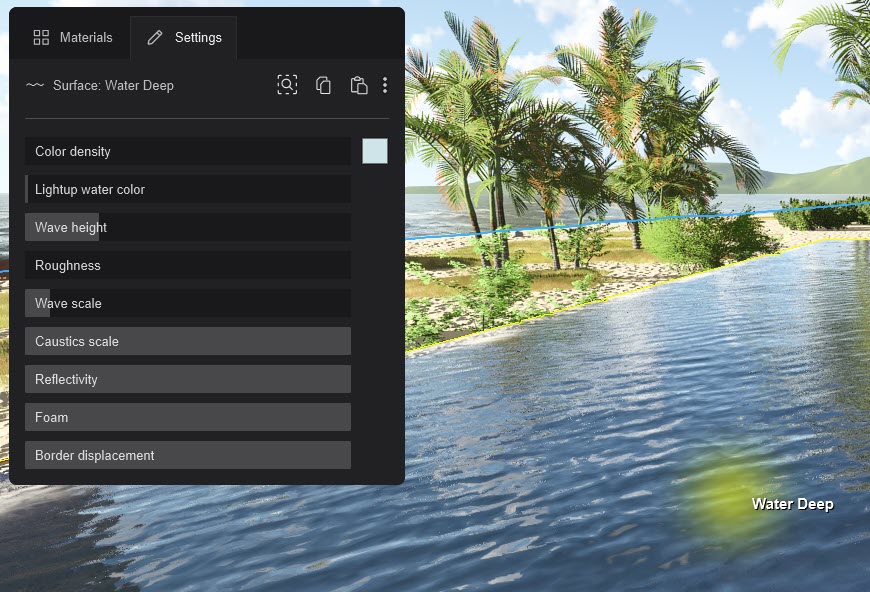The width and height of the screenshot is (870, 592).
Task: Change the Foam slider
Action: click(188, 417)
